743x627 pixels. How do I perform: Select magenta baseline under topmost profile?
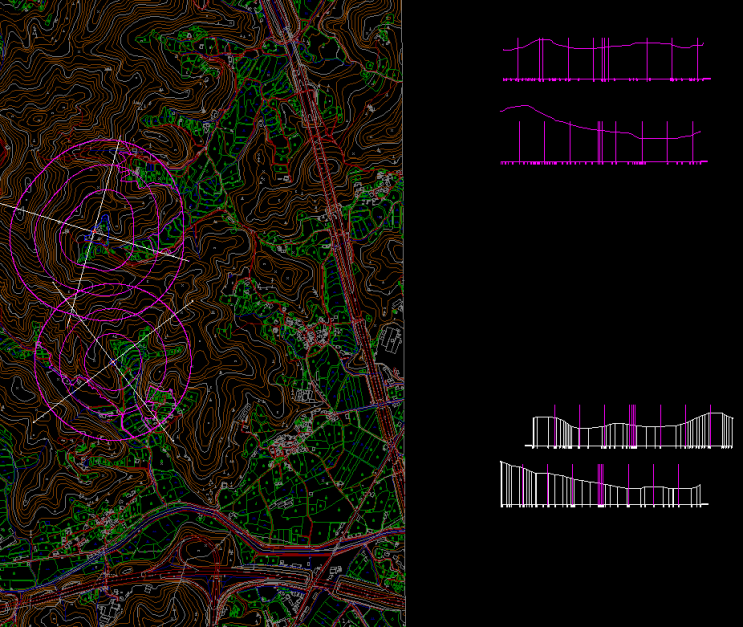pos(607,79)
